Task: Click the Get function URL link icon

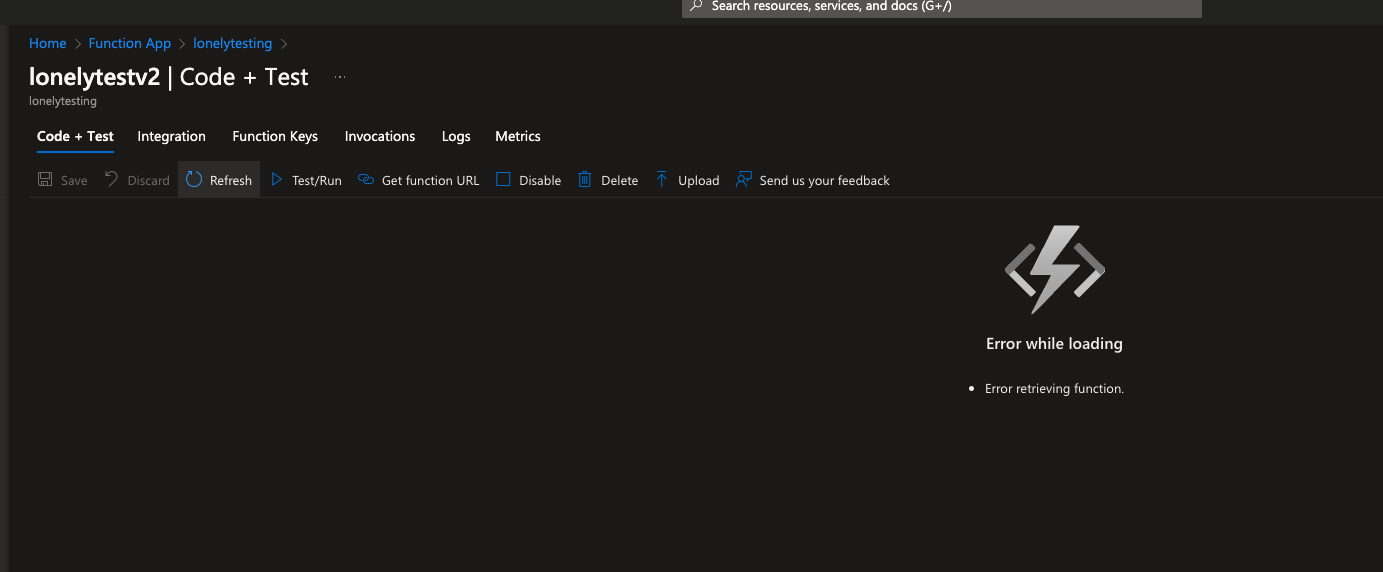Action: coord(365,180)
